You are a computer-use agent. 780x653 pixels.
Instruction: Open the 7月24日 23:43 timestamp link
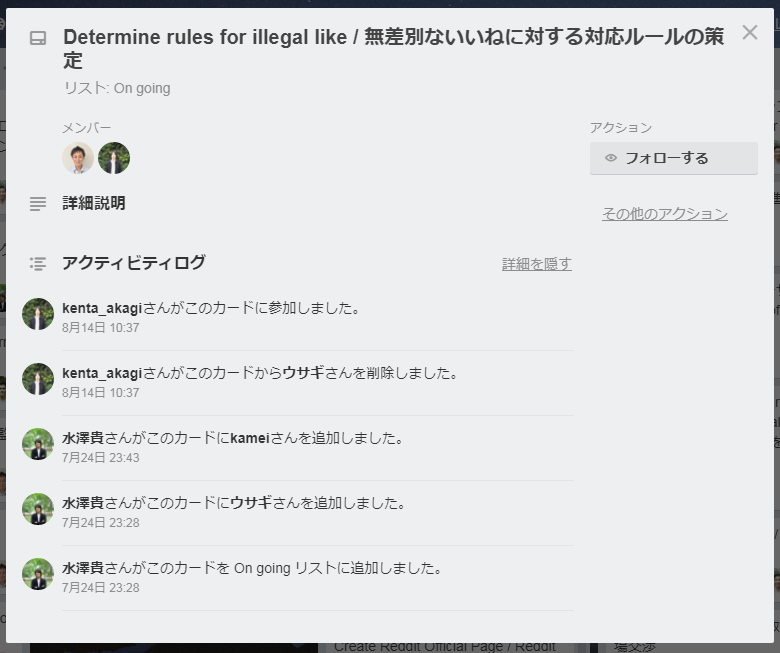[100, 457]
